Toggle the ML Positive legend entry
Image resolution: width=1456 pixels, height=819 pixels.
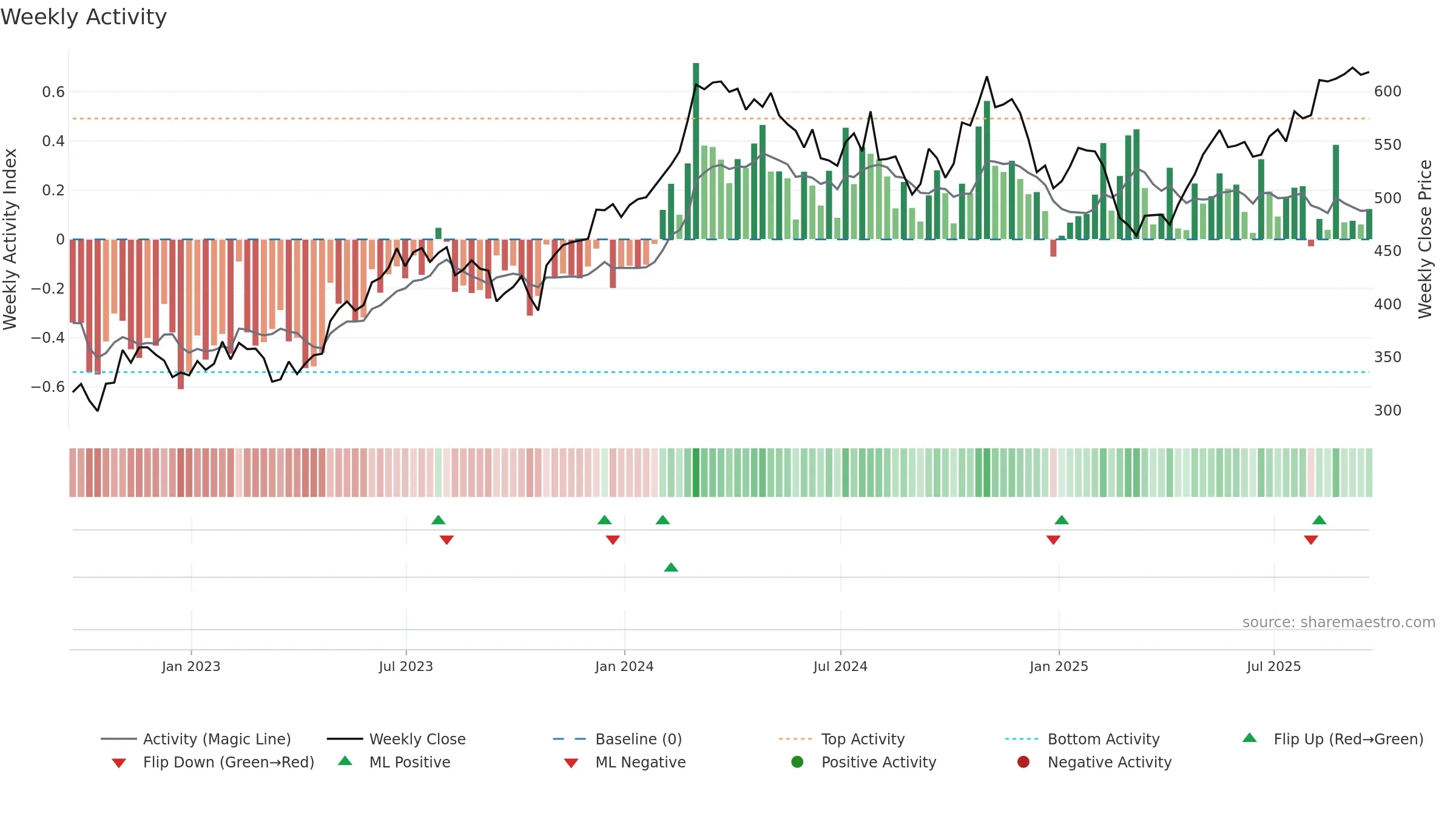(394, 762)
